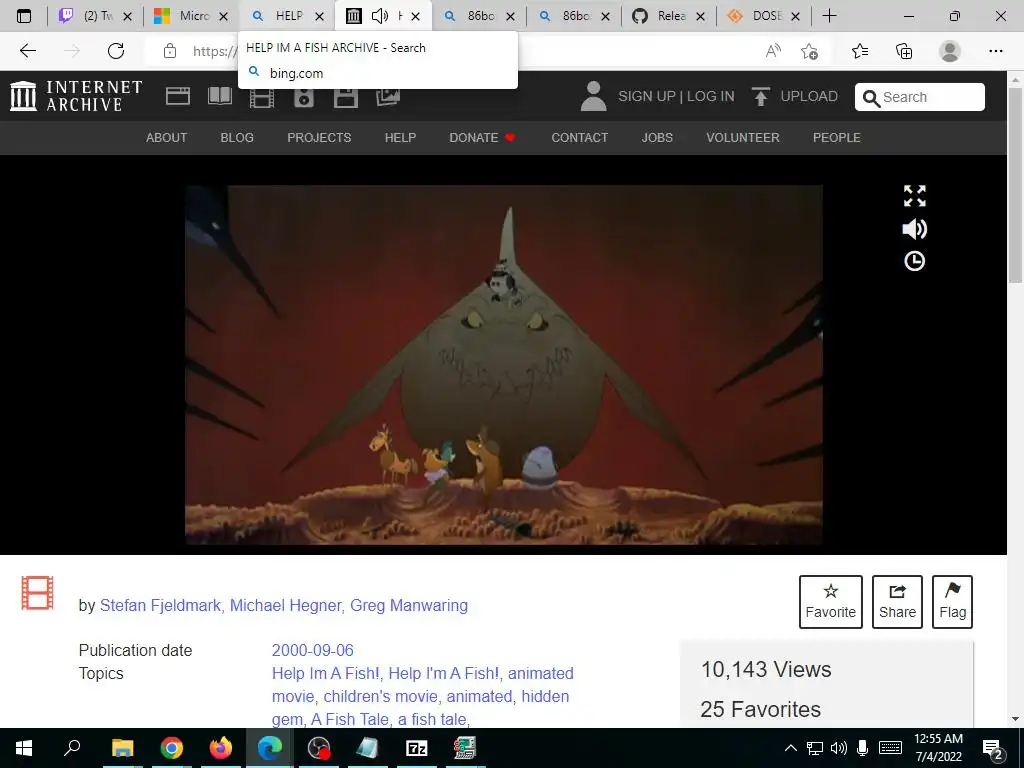Flag this item

click(952, 601)
